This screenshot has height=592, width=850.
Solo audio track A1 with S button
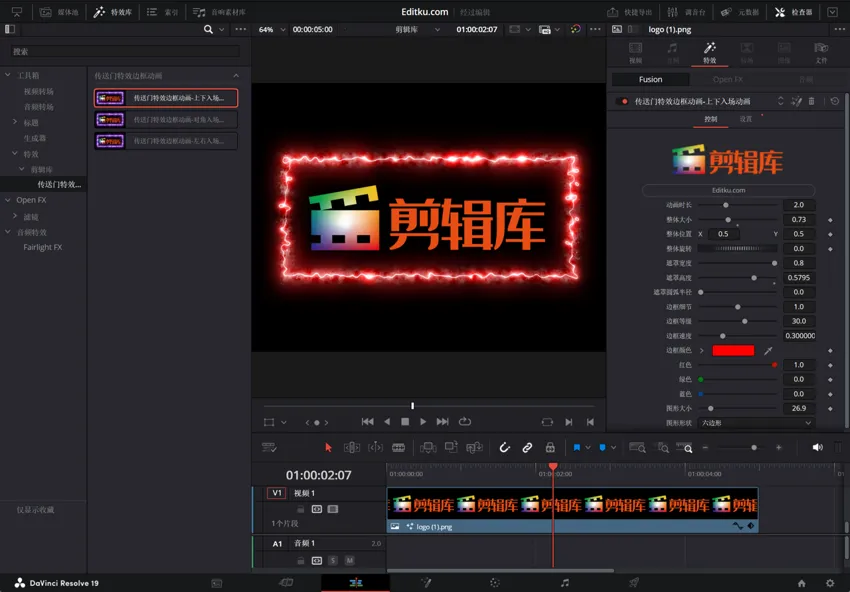pyautogui.click(x=333, y=560)
